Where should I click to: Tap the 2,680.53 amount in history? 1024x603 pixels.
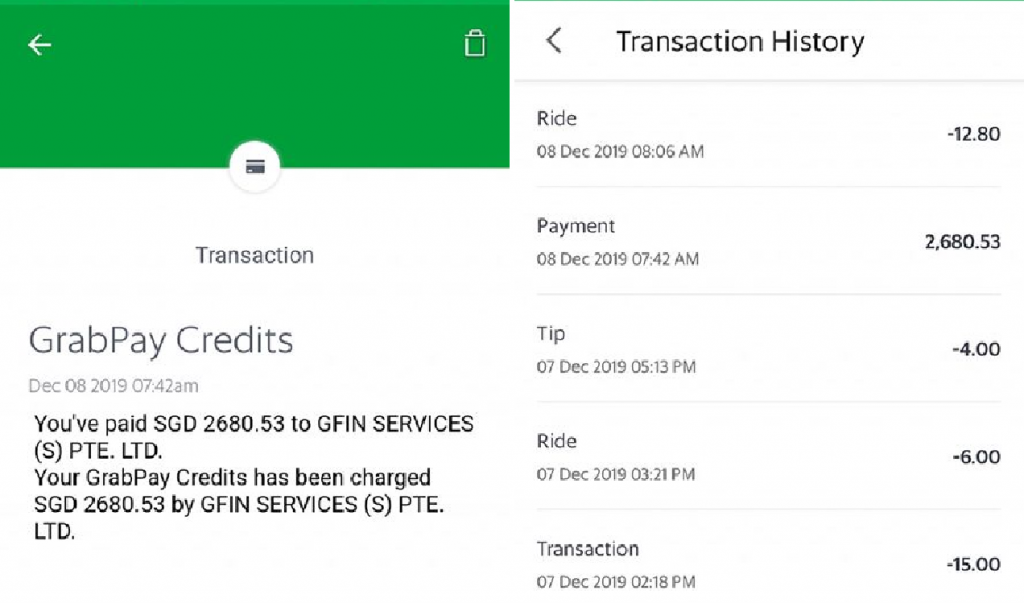point(962,242)
